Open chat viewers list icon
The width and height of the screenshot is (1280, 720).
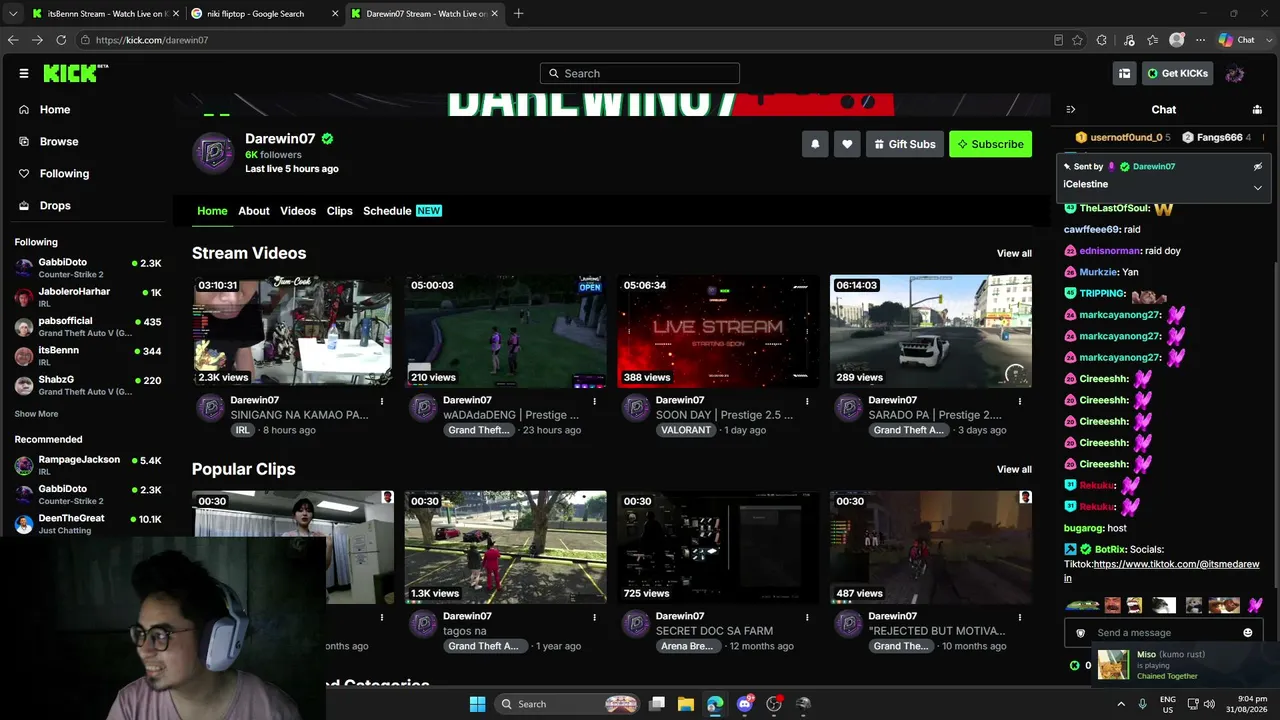click(x=1257, y=109)
